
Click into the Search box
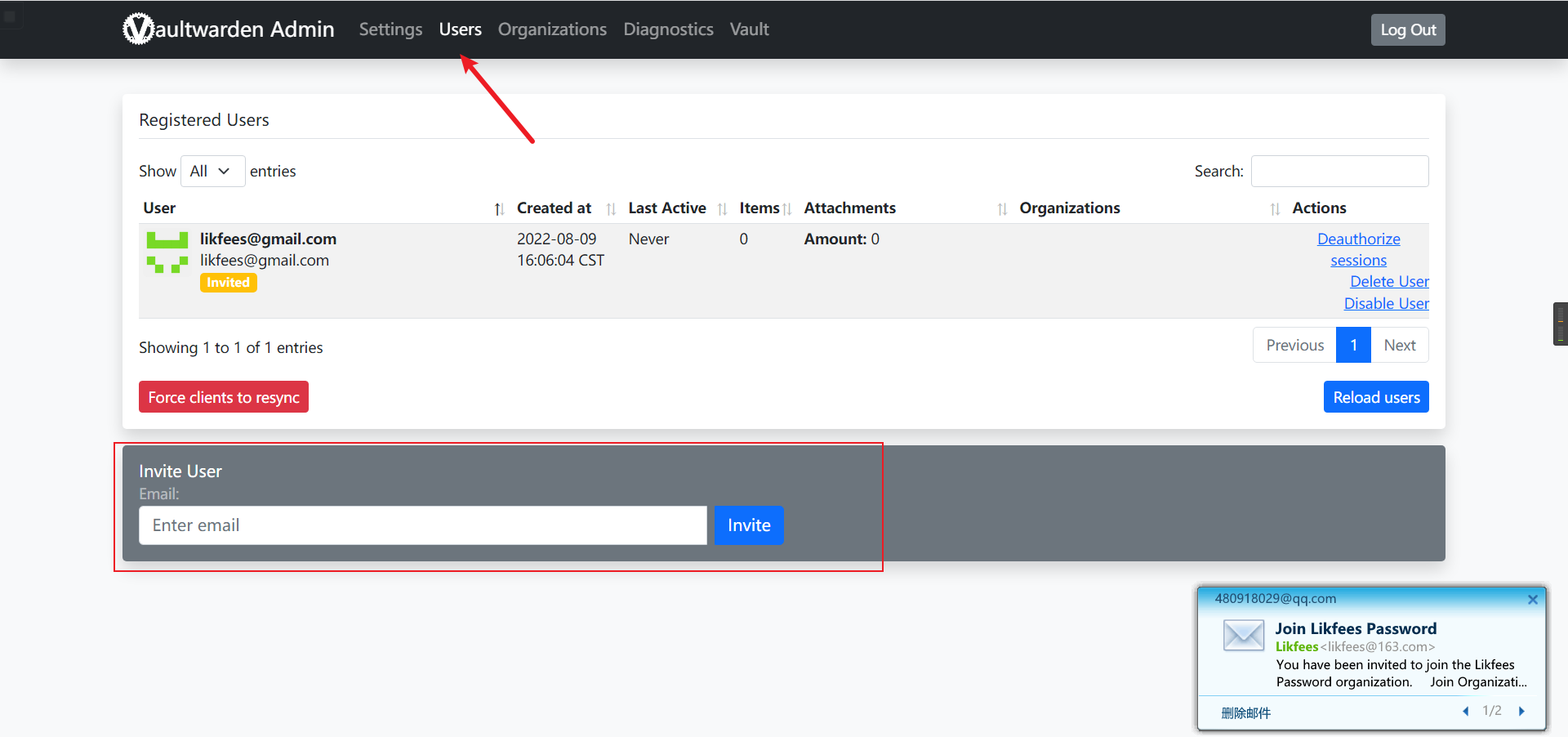click(1339, 171)
